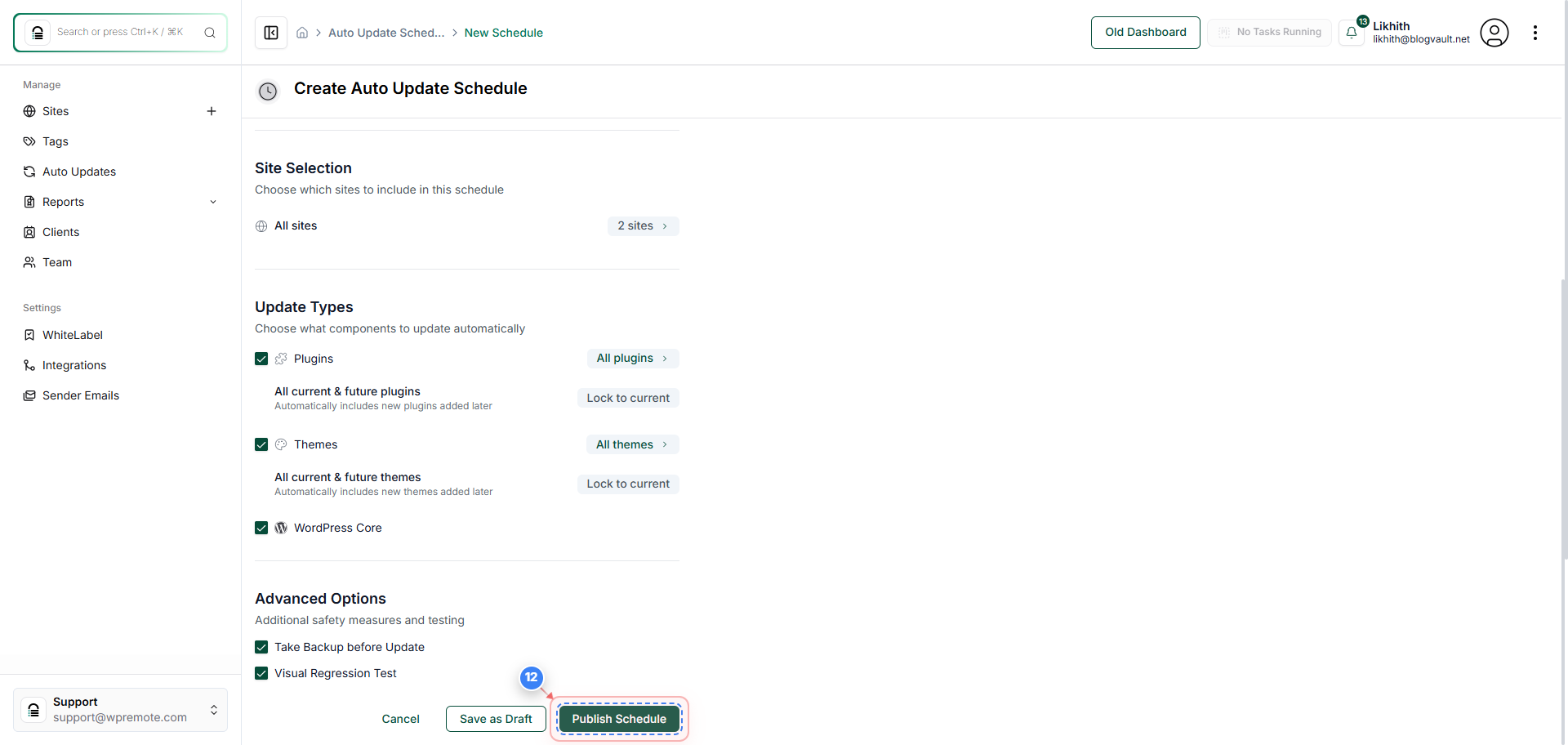Open the Team management page

56,262
